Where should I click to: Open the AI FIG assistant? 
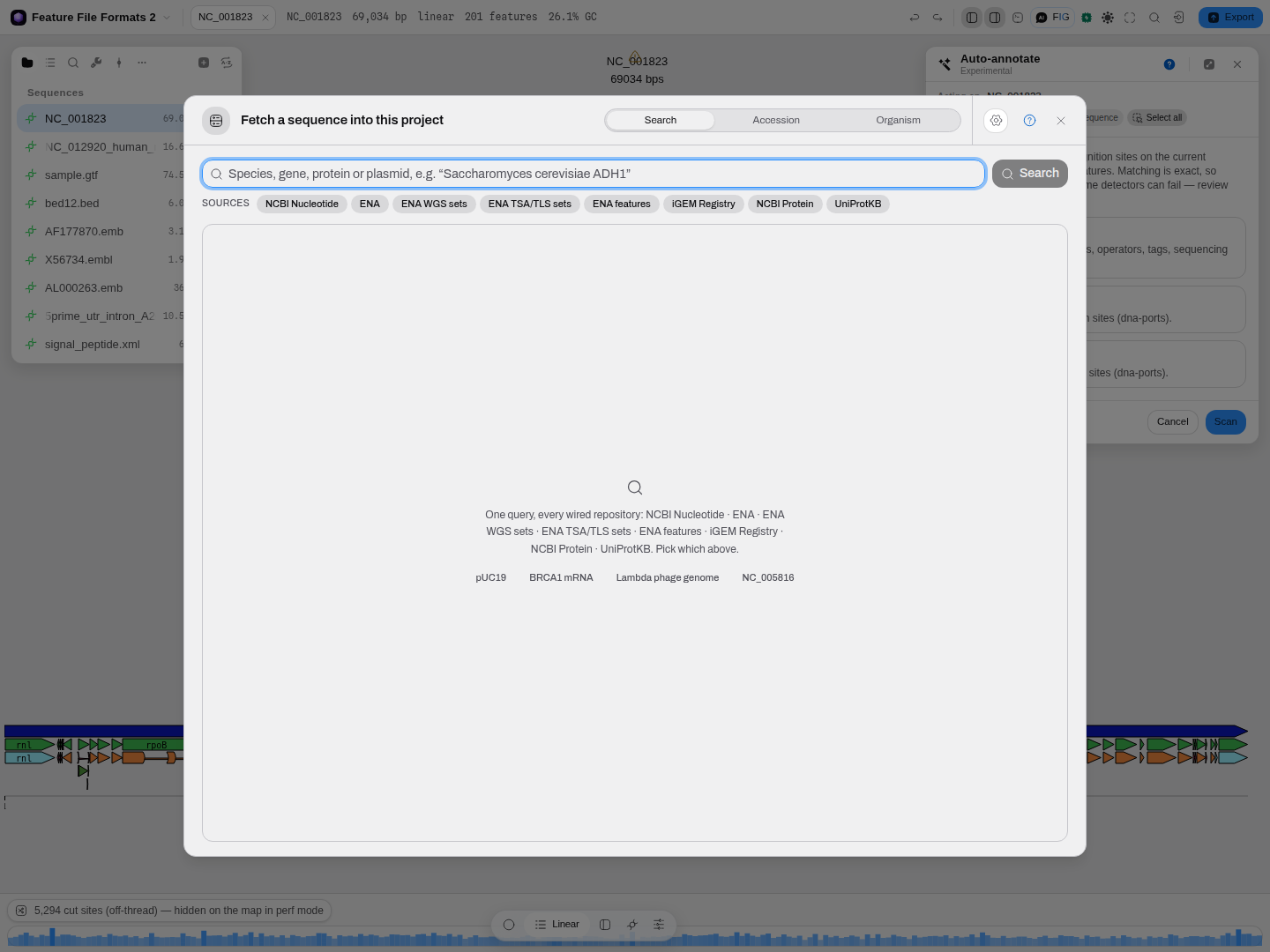click(x=1052, y=18)
